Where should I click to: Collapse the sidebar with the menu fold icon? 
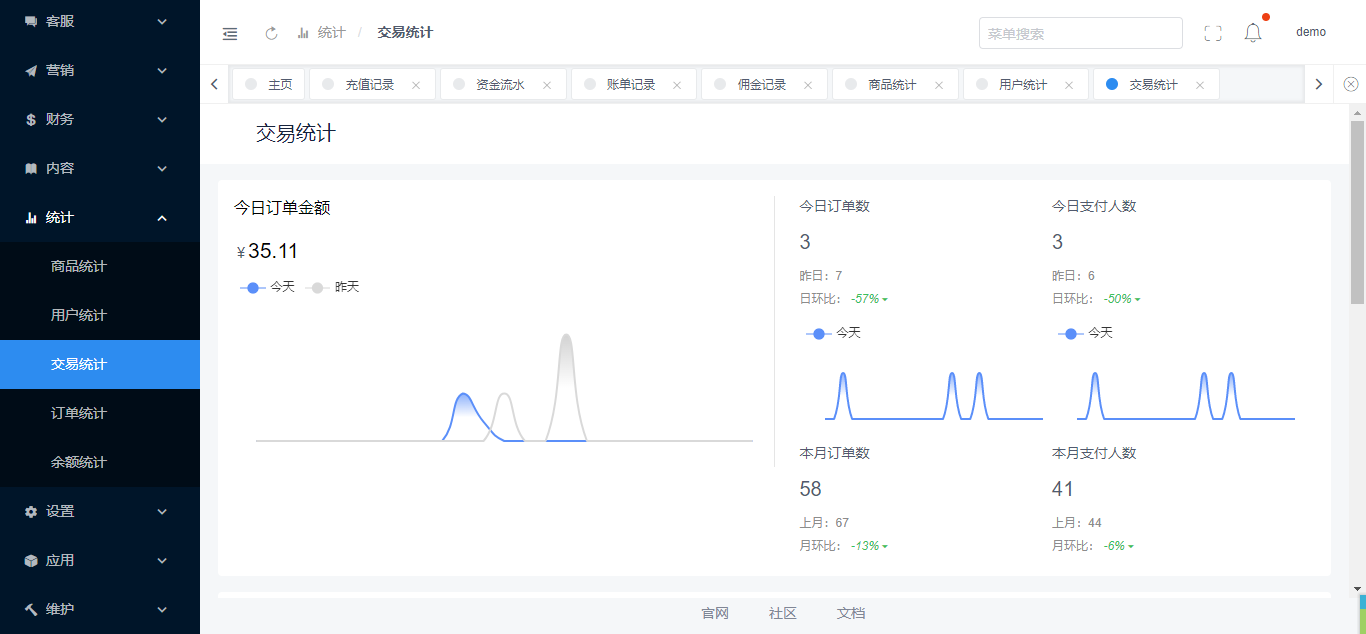click(x=230, y=34)
